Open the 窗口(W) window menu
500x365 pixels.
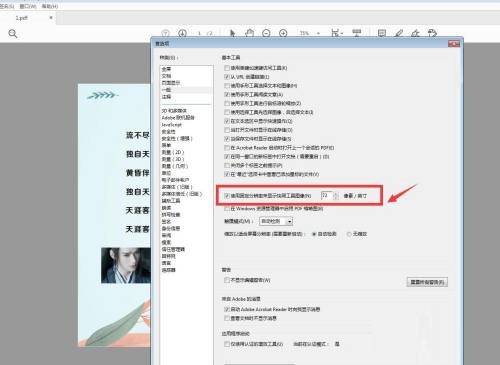point(28,6)
